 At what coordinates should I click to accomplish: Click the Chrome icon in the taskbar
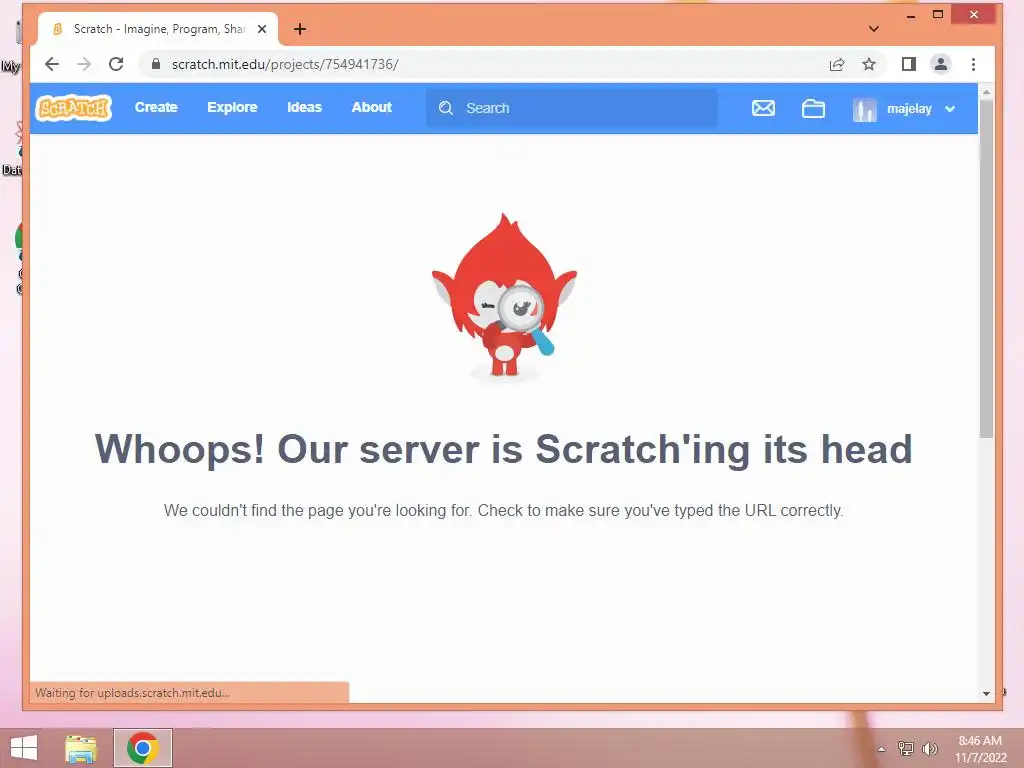click(x=143, y=748)
